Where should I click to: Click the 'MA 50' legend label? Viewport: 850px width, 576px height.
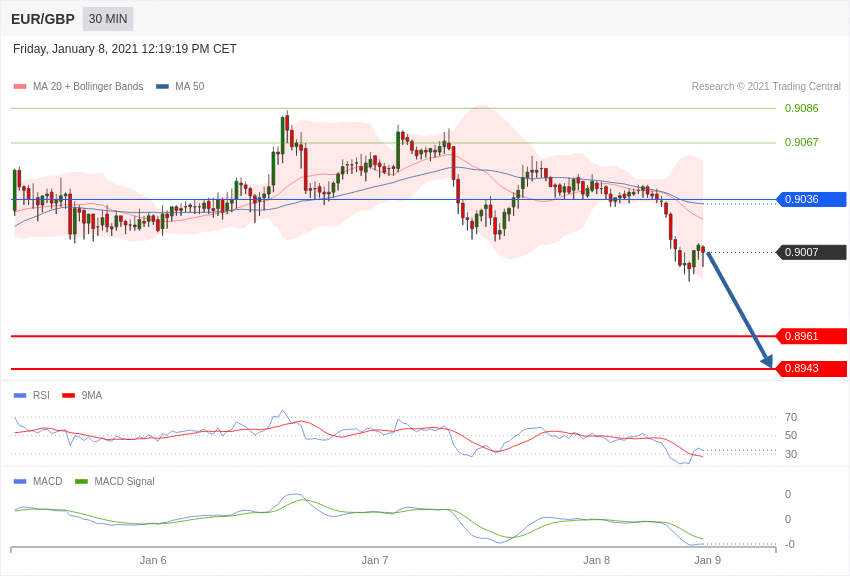tap(190, 86)
